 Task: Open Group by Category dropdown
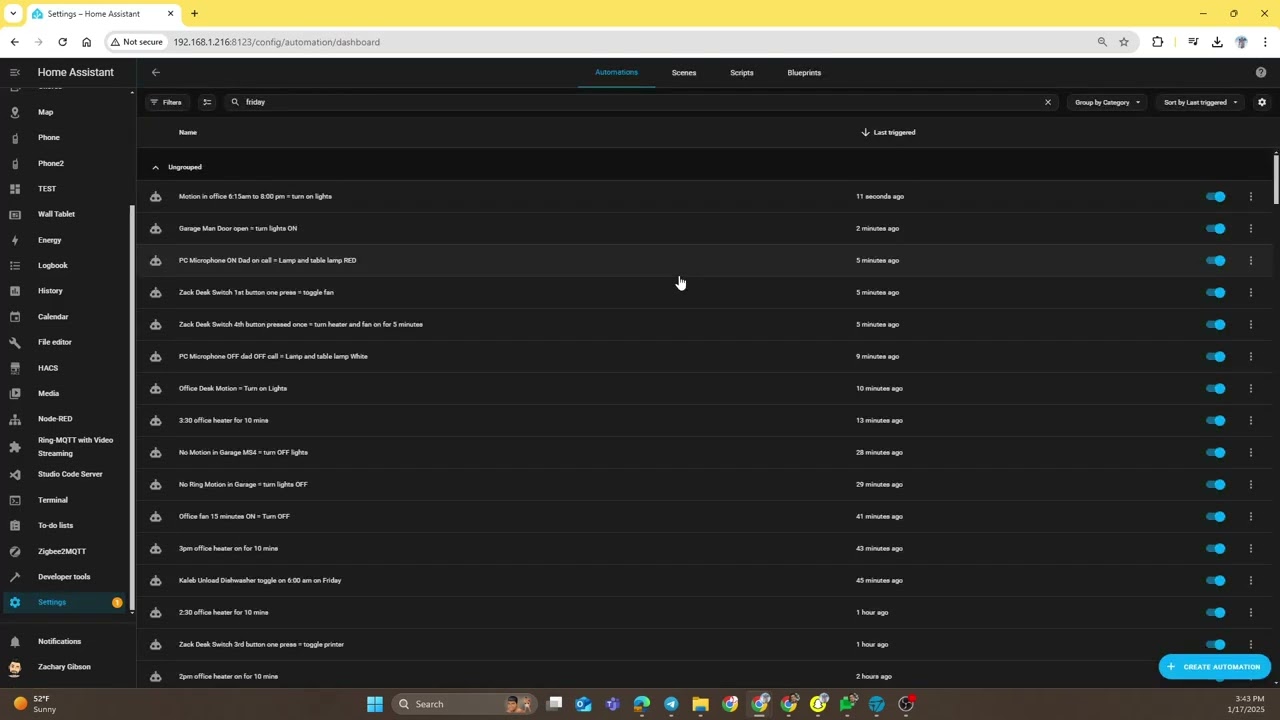[x=1107, y=102]
